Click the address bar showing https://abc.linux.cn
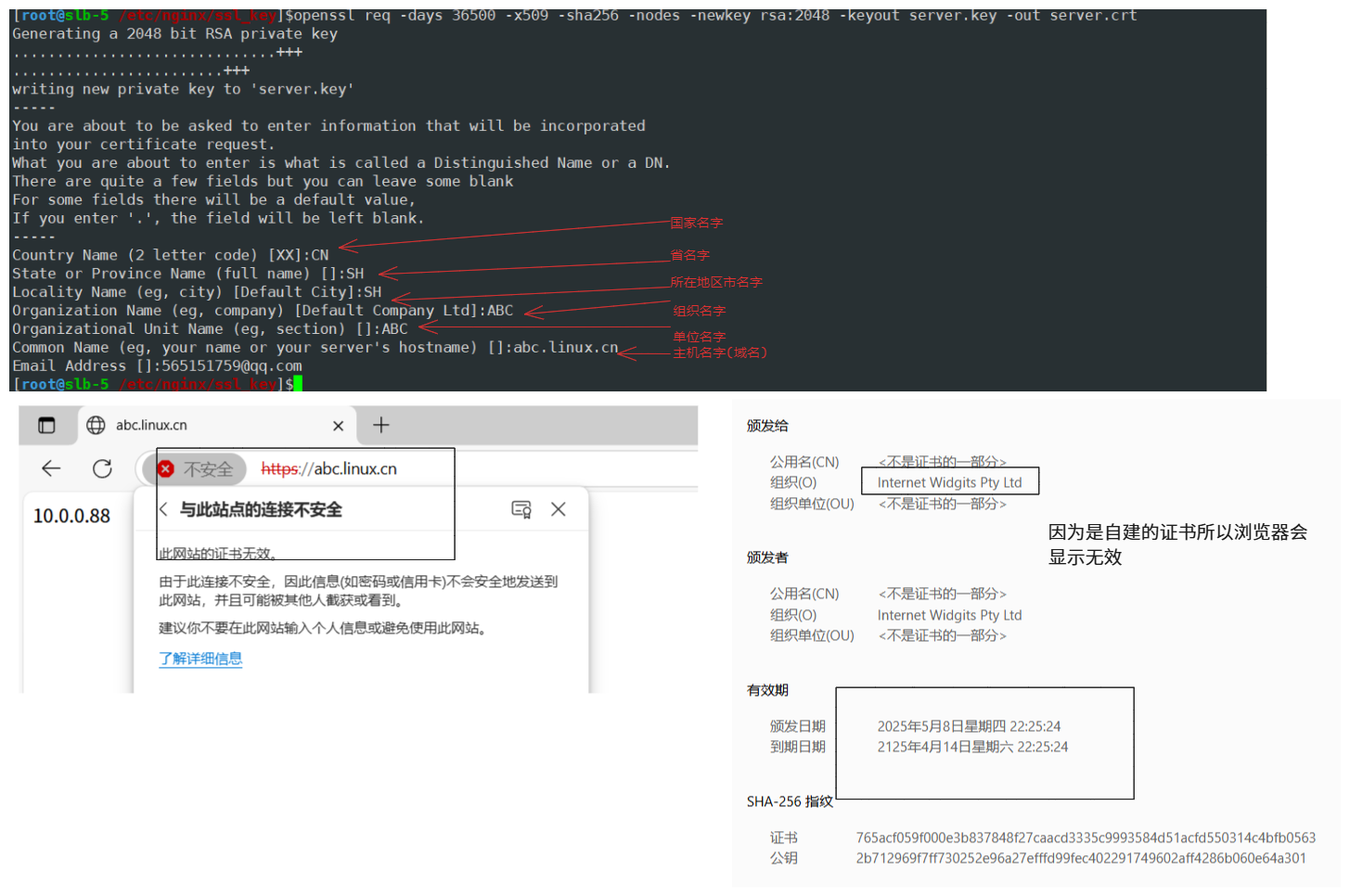The image size is (1350, 896). pyautogui.click(x=328, y=469)
